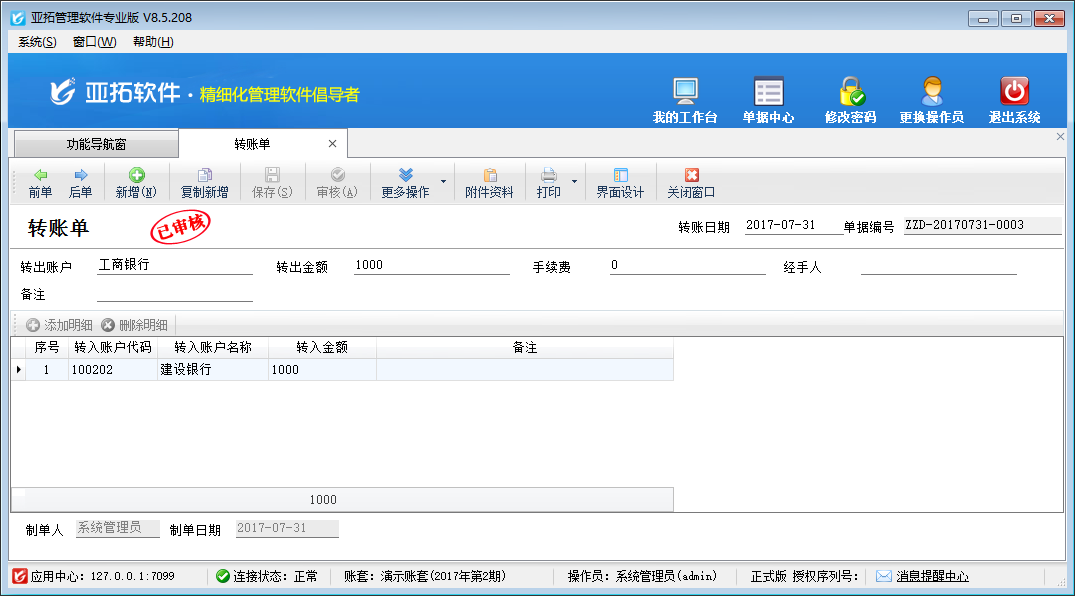Click 复制新增 copy-new toolbar button

click(x=204, y=183)
